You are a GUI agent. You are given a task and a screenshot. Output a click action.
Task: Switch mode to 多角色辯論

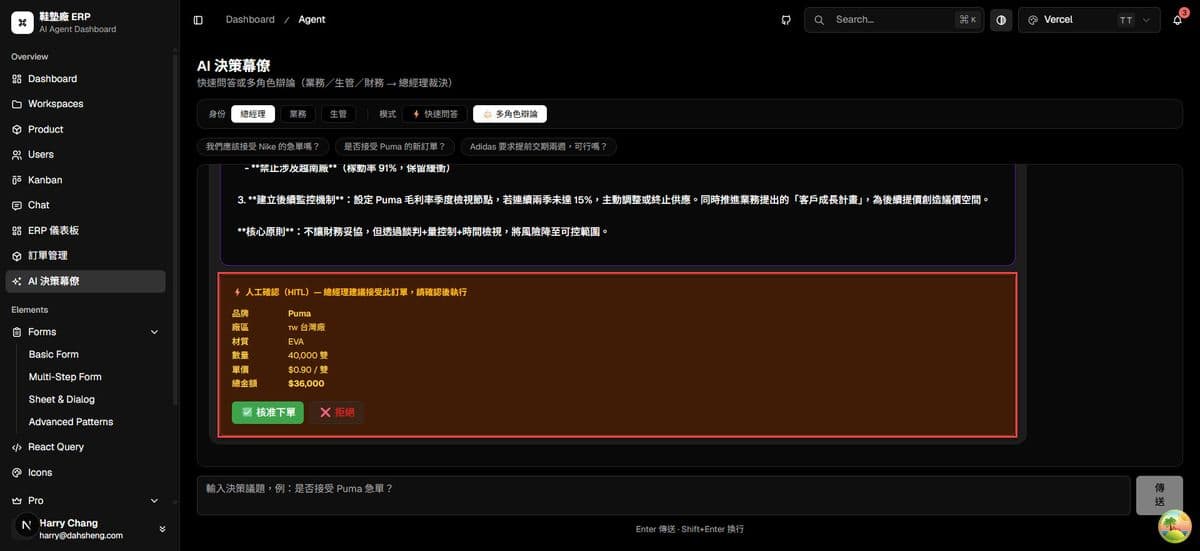click(x=510, y=114)
